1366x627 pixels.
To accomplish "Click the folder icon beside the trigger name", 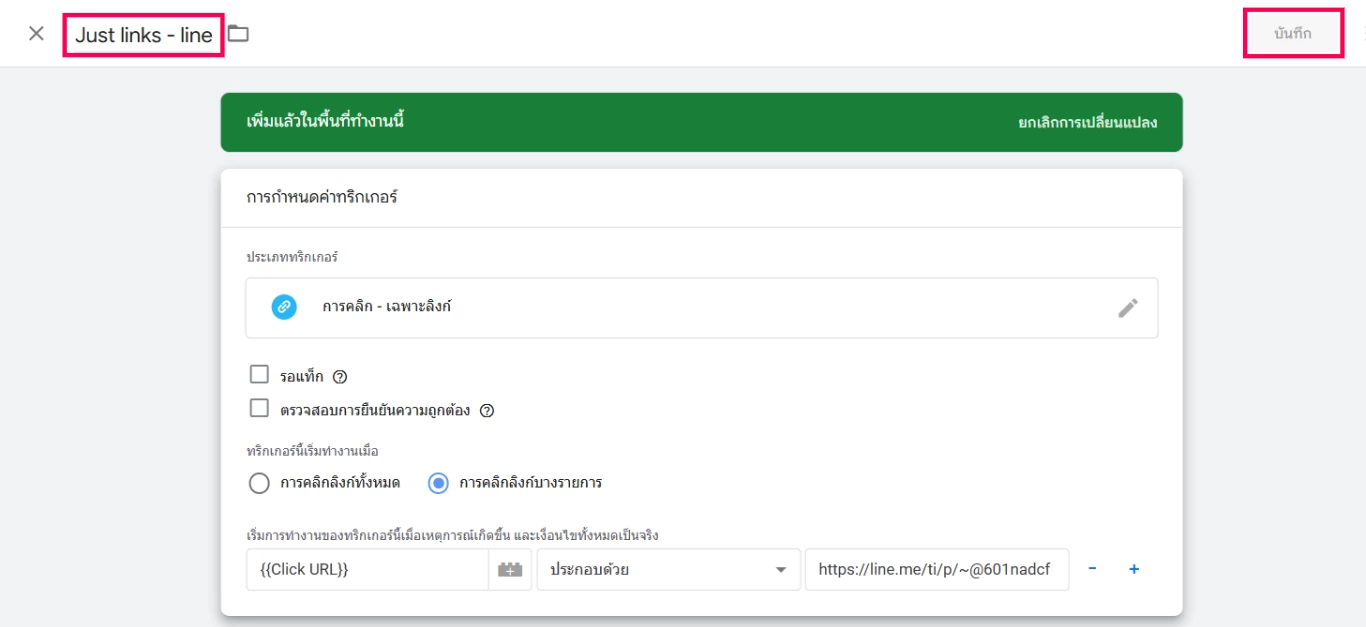I will [x=238, y=34].
